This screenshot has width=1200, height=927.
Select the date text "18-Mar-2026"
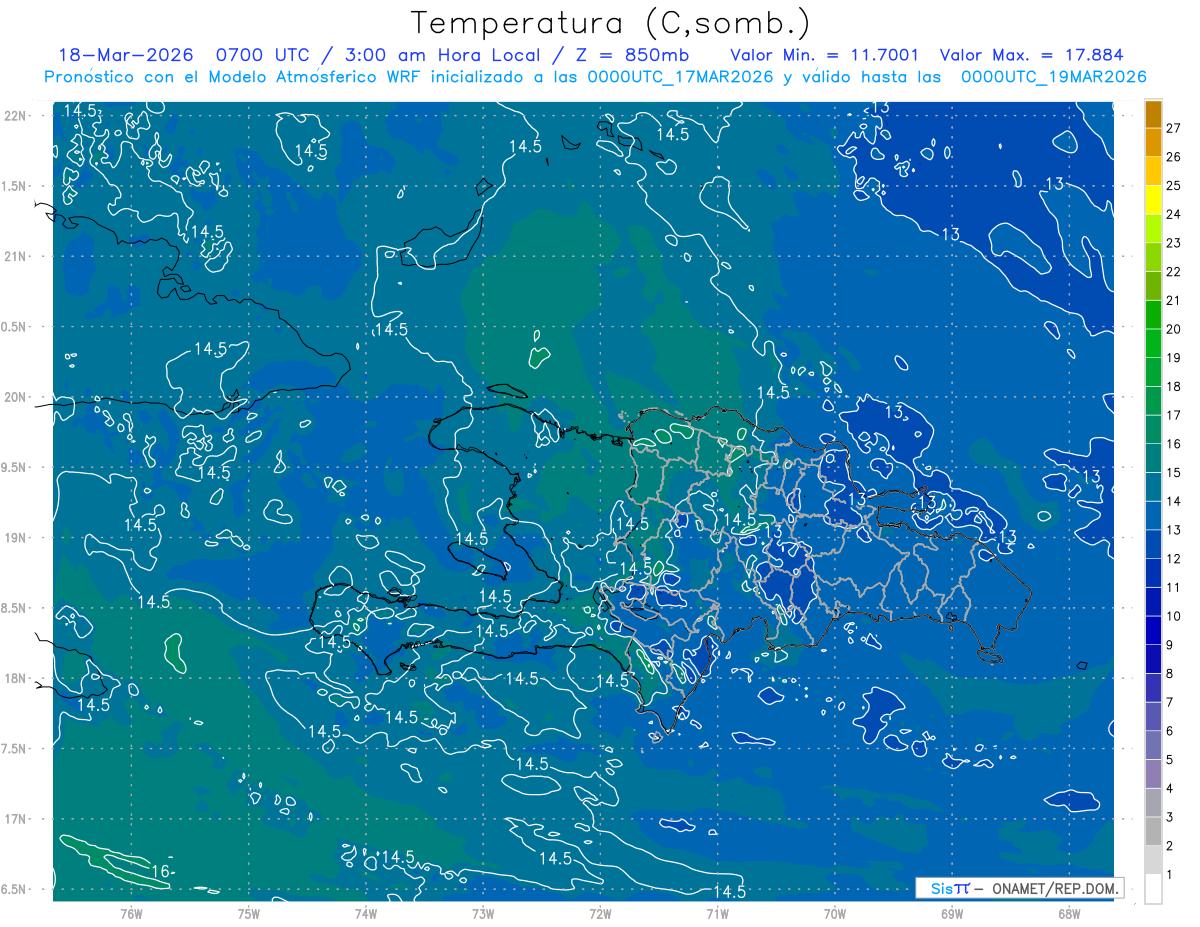point(125,55)
